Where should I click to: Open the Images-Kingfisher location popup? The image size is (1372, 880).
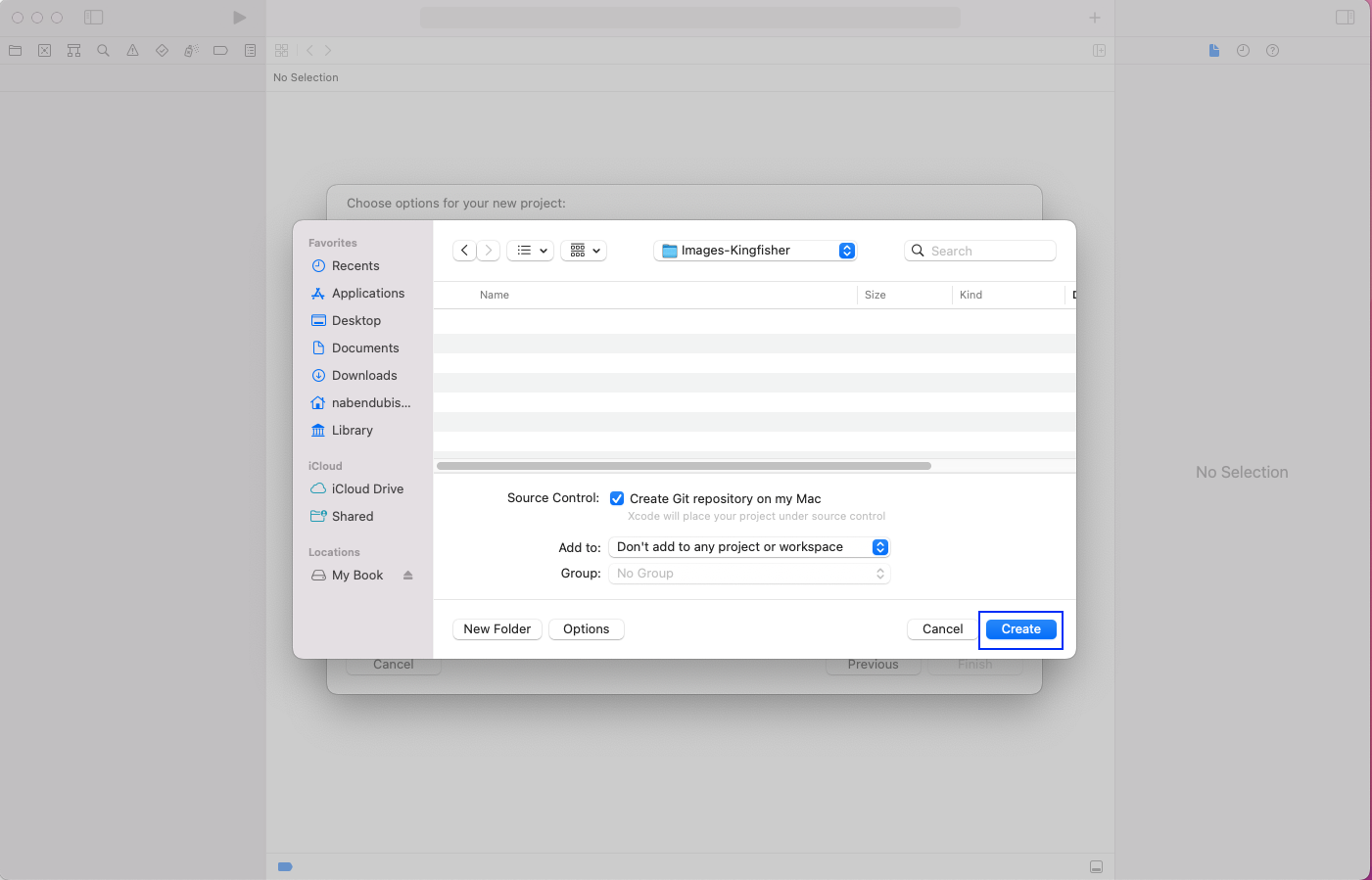pos(755,251)
